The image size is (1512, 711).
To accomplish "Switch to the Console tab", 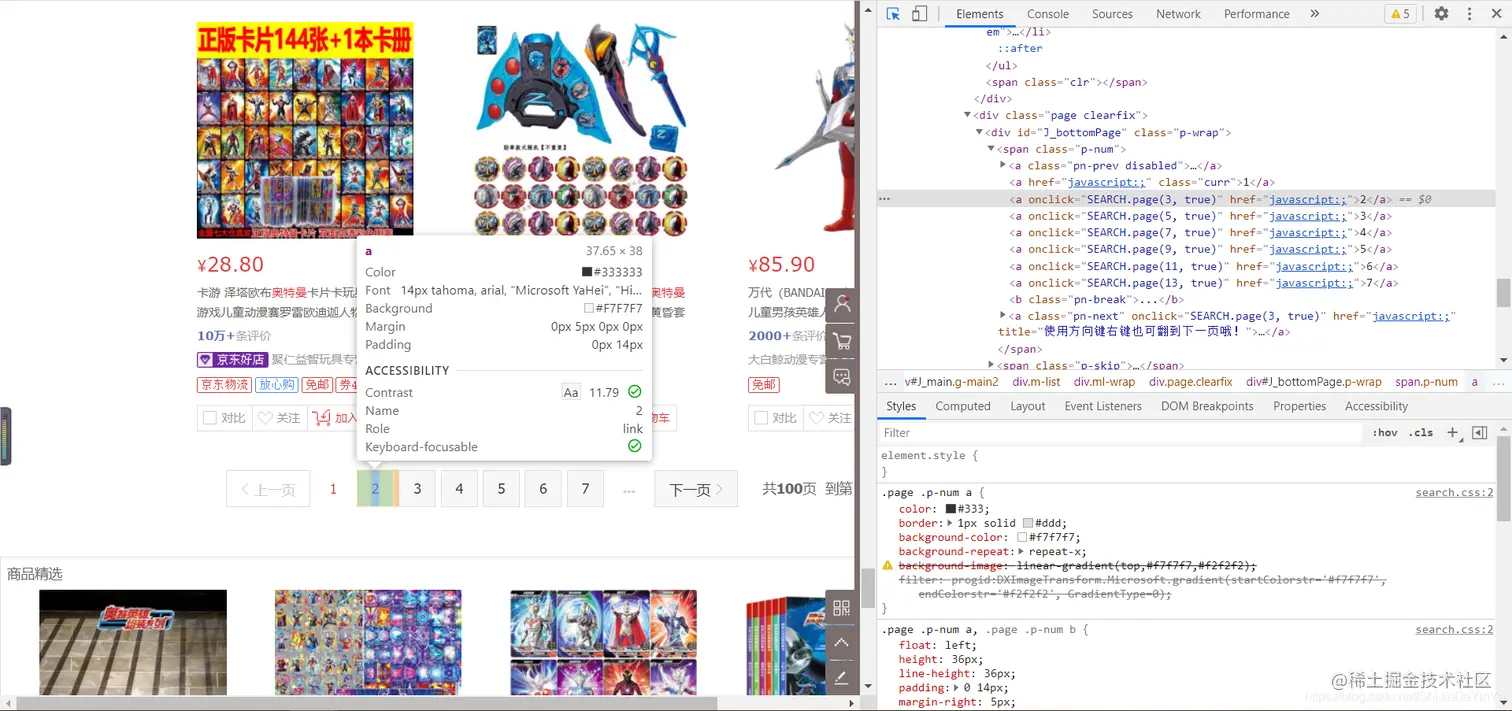I will point(1047,13).
